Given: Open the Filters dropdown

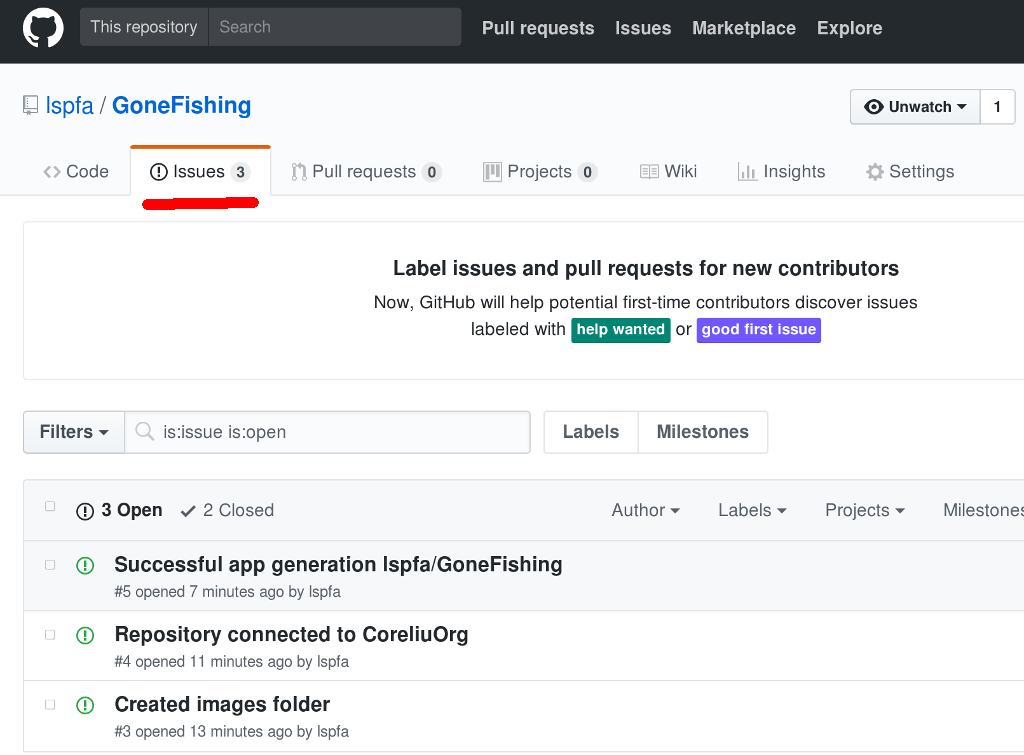Looking at the screenshot, I should [74, 432].
